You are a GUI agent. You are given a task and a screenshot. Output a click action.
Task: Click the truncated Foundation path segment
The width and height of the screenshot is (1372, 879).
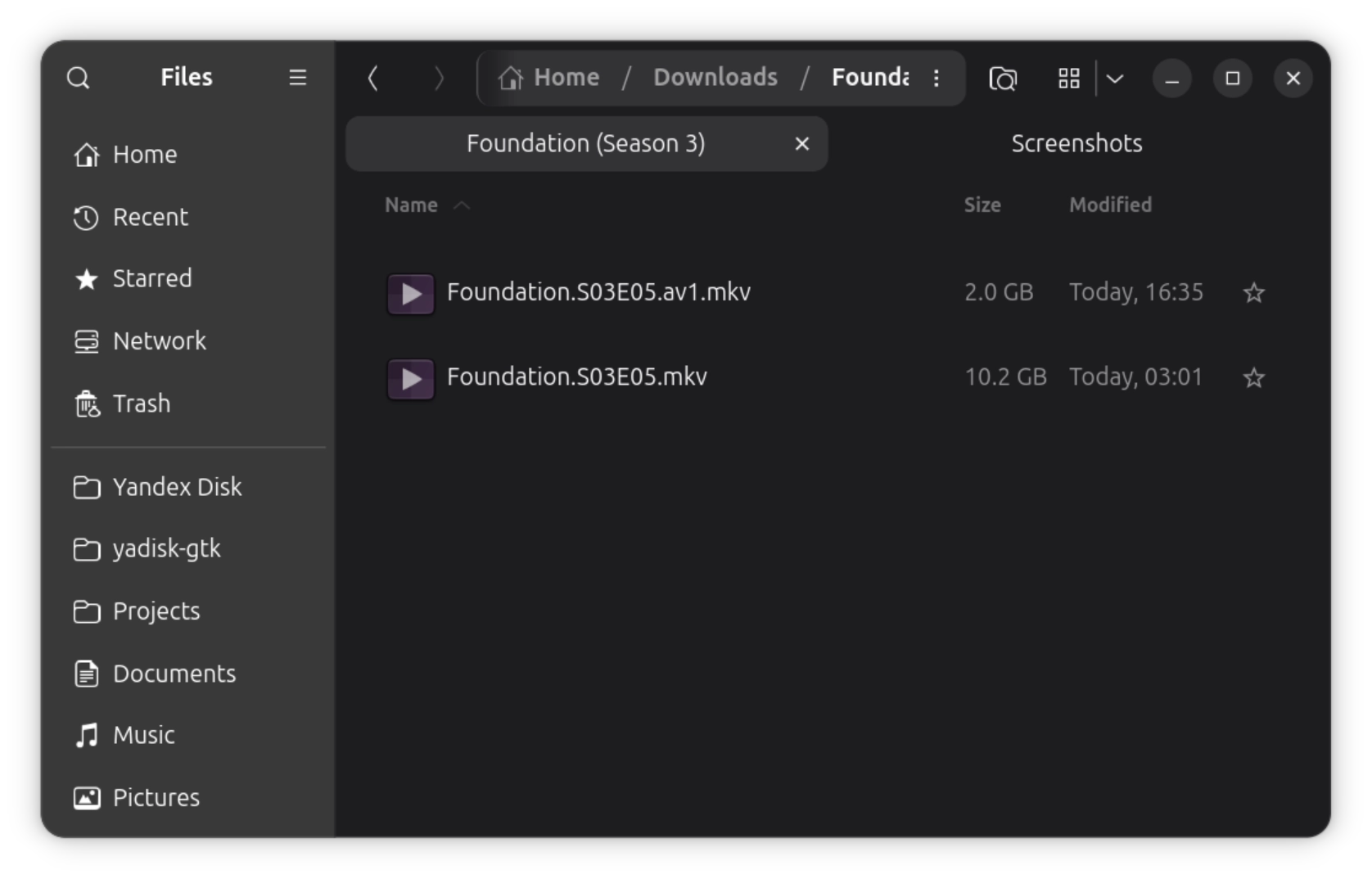pyautogui.click(x=870, y=77)
